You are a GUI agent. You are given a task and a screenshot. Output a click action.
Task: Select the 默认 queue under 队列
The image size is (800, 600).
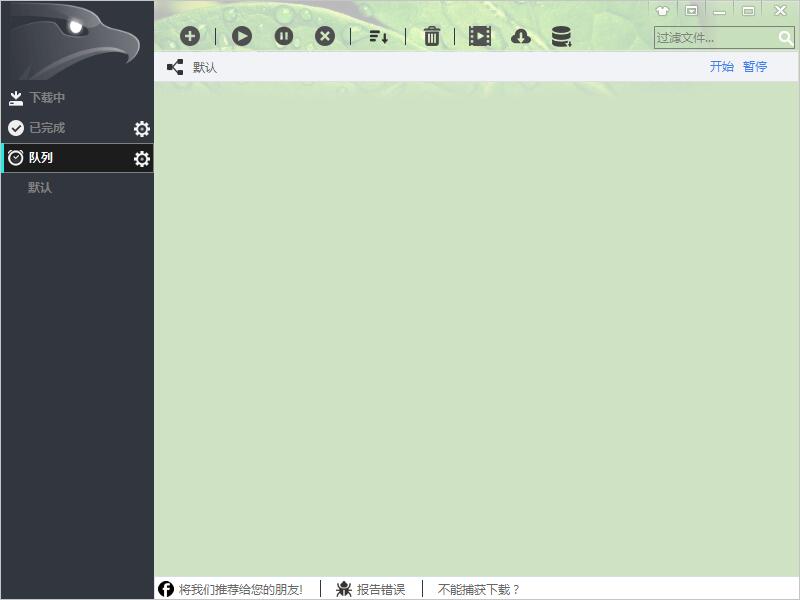coord(40,187)
